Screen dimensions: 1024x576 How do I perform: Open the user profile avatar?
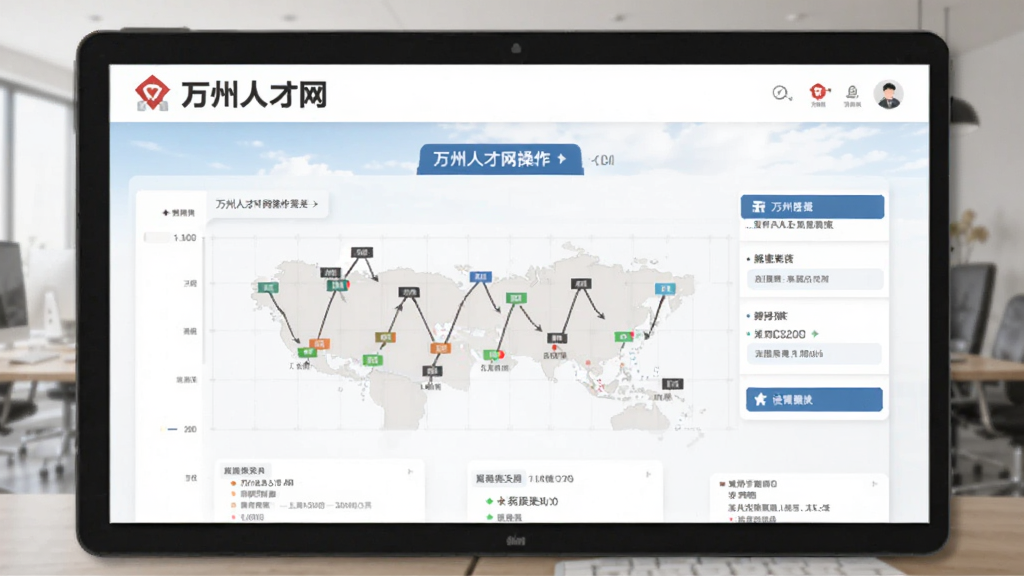click(889, 95)
